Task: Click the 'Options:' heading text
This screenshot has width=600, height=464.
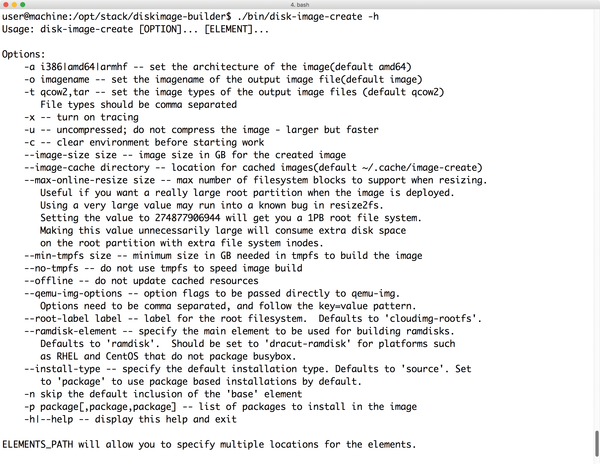Action: point(23,52)
